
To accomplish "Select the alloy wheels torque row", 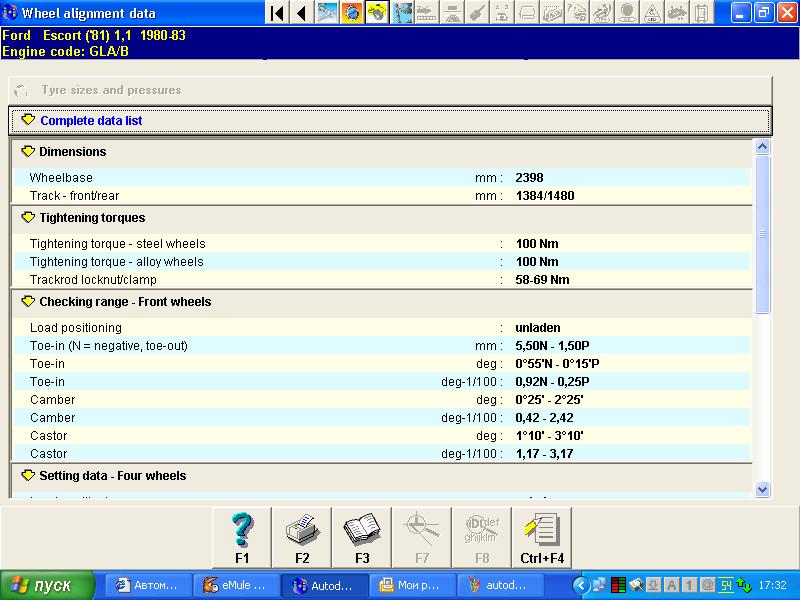I will [x=382, y=262].
